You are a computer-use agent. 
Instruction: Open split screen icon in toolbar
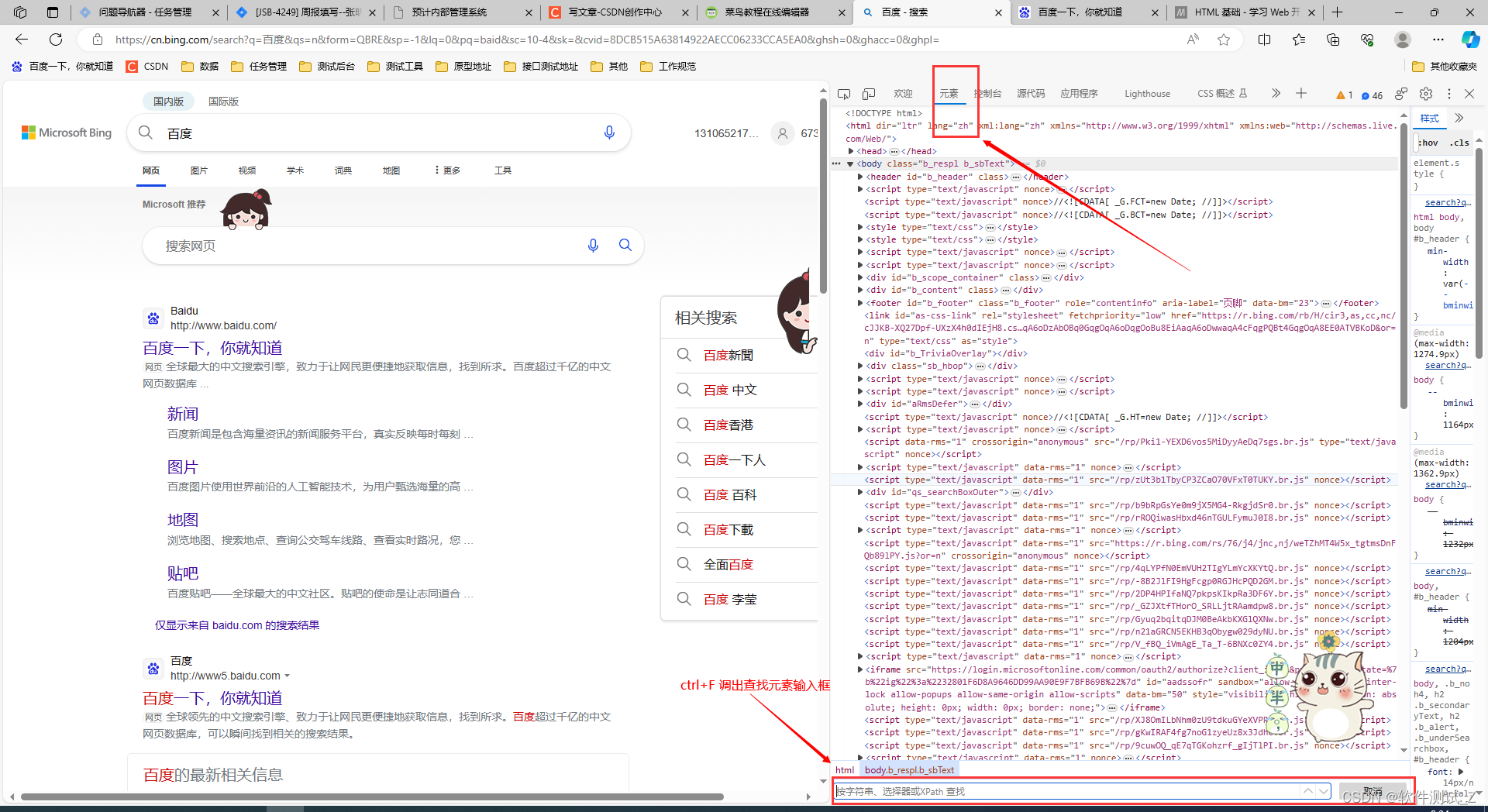click(1265, 40)
